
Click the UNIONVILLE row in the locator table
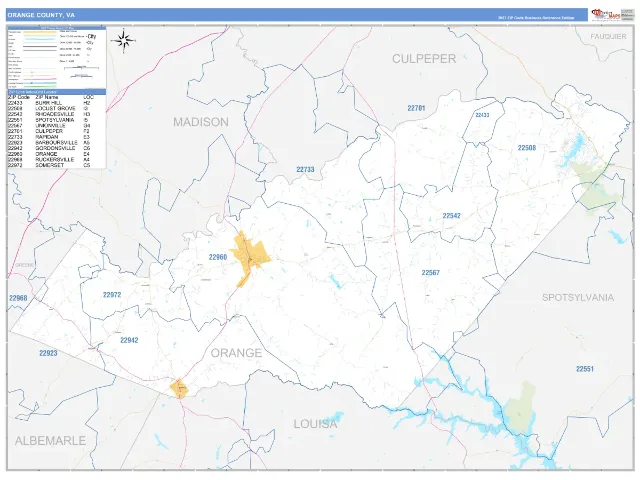[x=51, y=126]
